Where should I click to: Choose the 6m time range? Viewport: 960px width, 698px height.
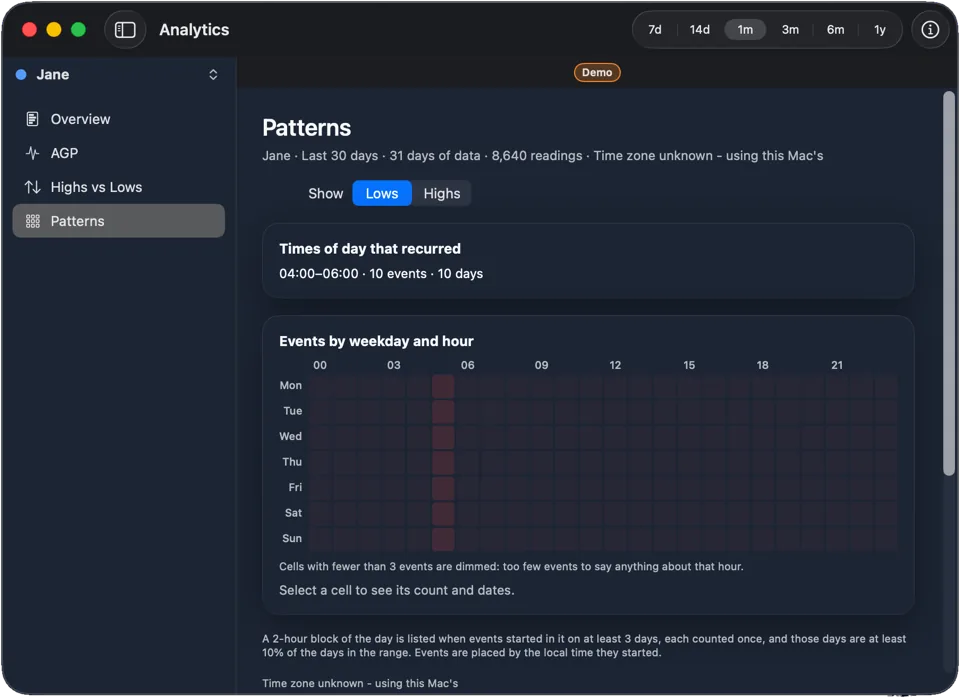coord(835,29)
